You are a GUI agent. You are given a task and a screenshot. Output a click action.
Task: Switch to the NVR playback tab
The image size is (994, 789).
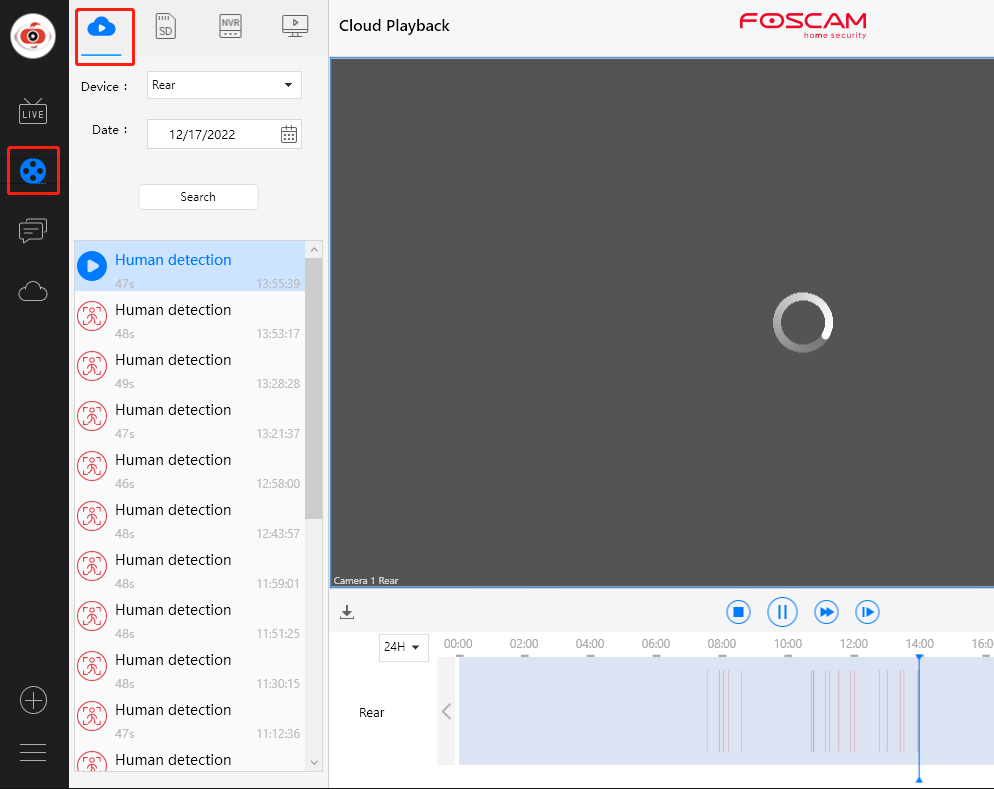pyautogui.click(x=230, y=28)
